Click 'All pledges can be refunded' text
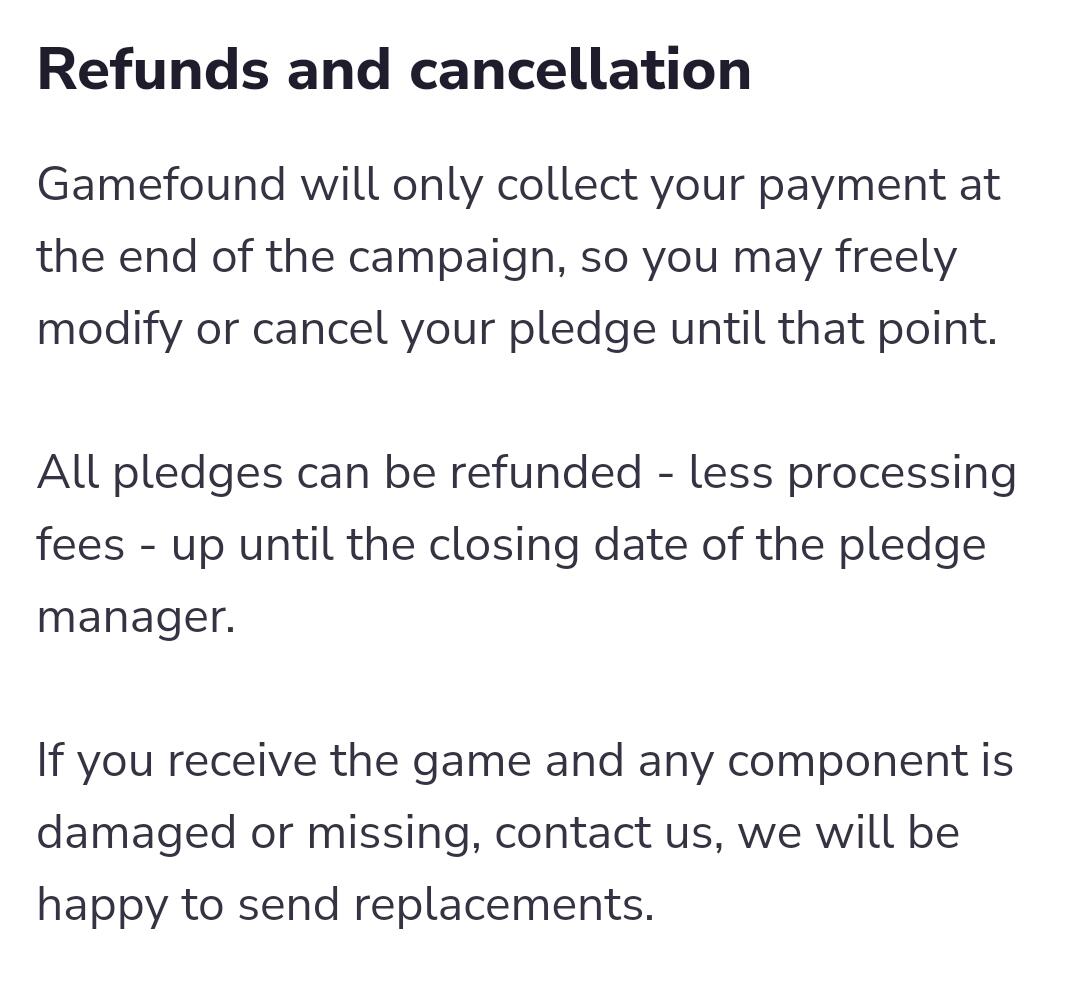The height and width of the screenshot is (1004, 1080). (339, 474)
